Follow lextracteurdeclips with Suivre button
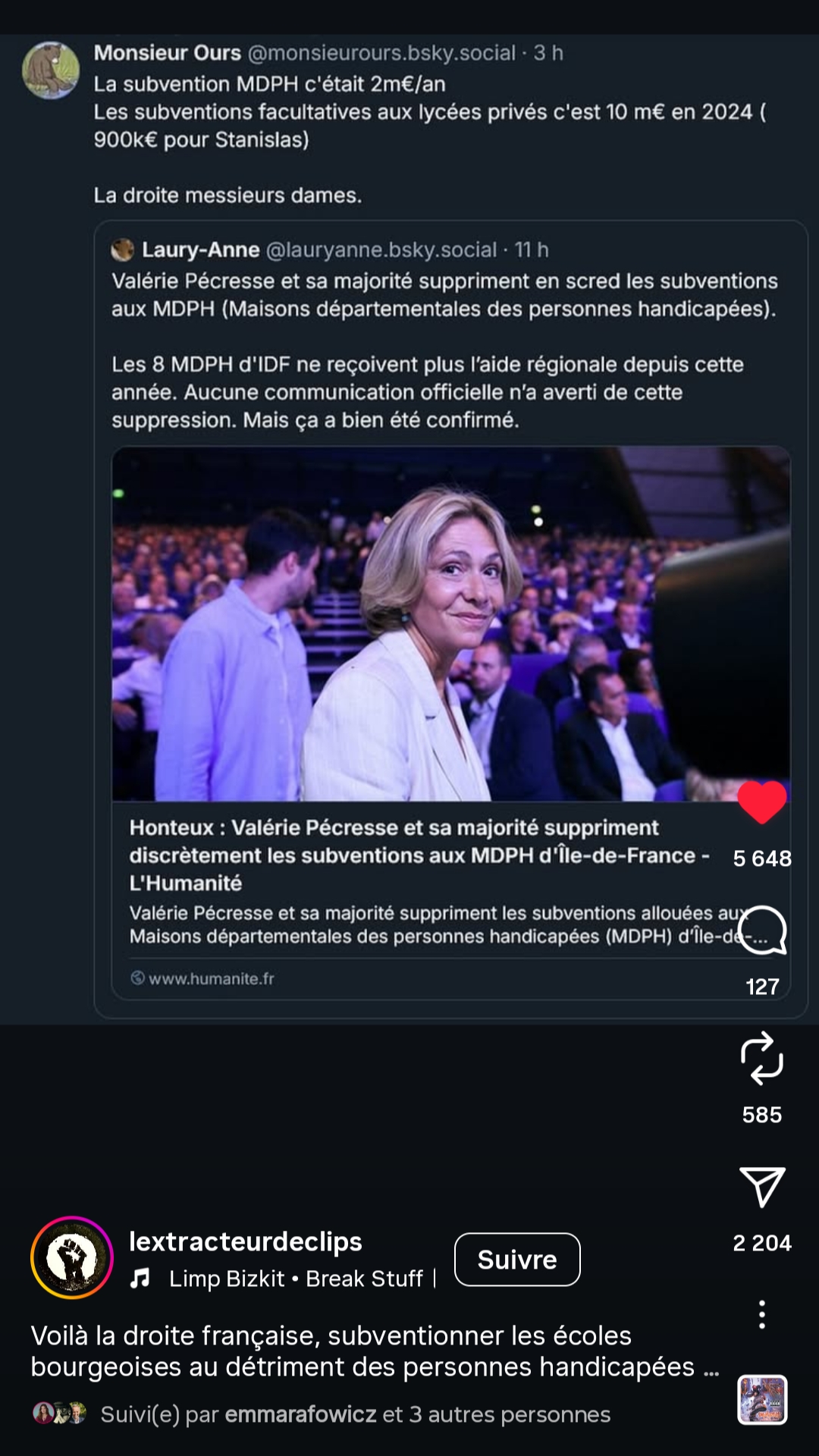This screenshot has height=1456, width=819. [x=517, y=1260]
